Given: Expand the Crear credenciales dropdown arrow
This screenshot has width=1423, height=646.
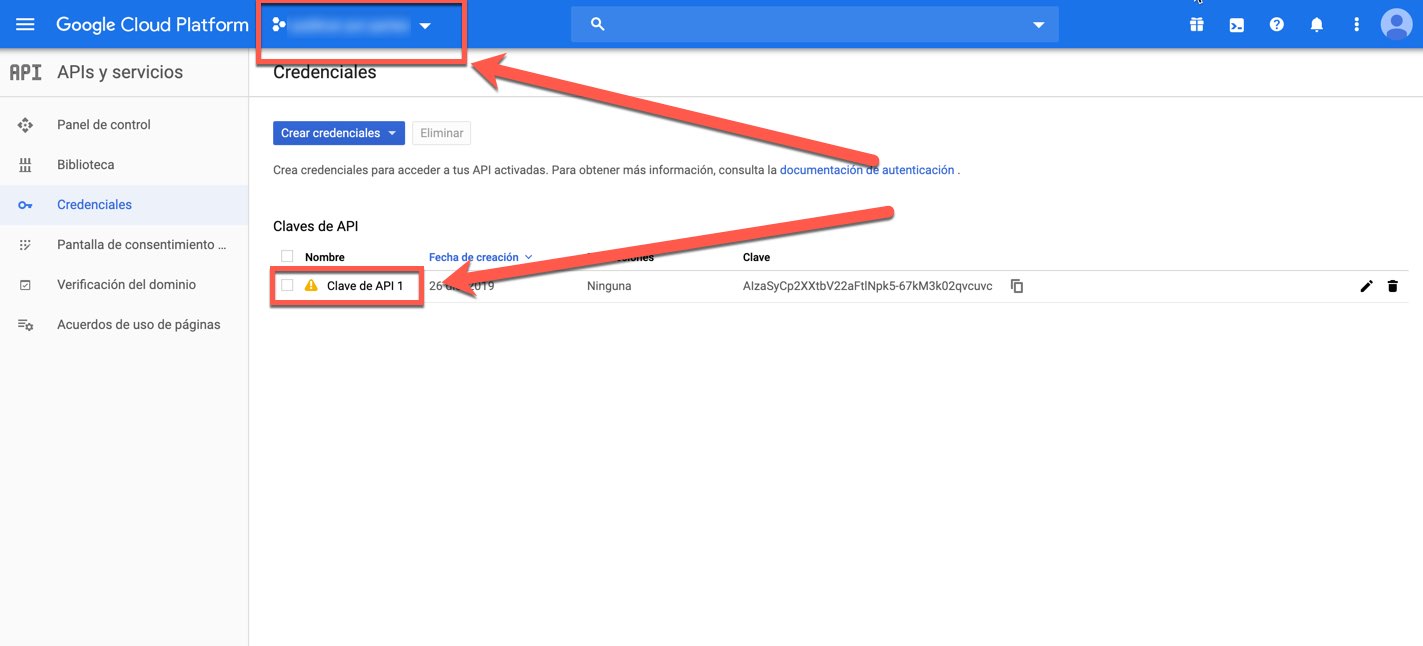Looking at the screenshot, I should (392, 132).
